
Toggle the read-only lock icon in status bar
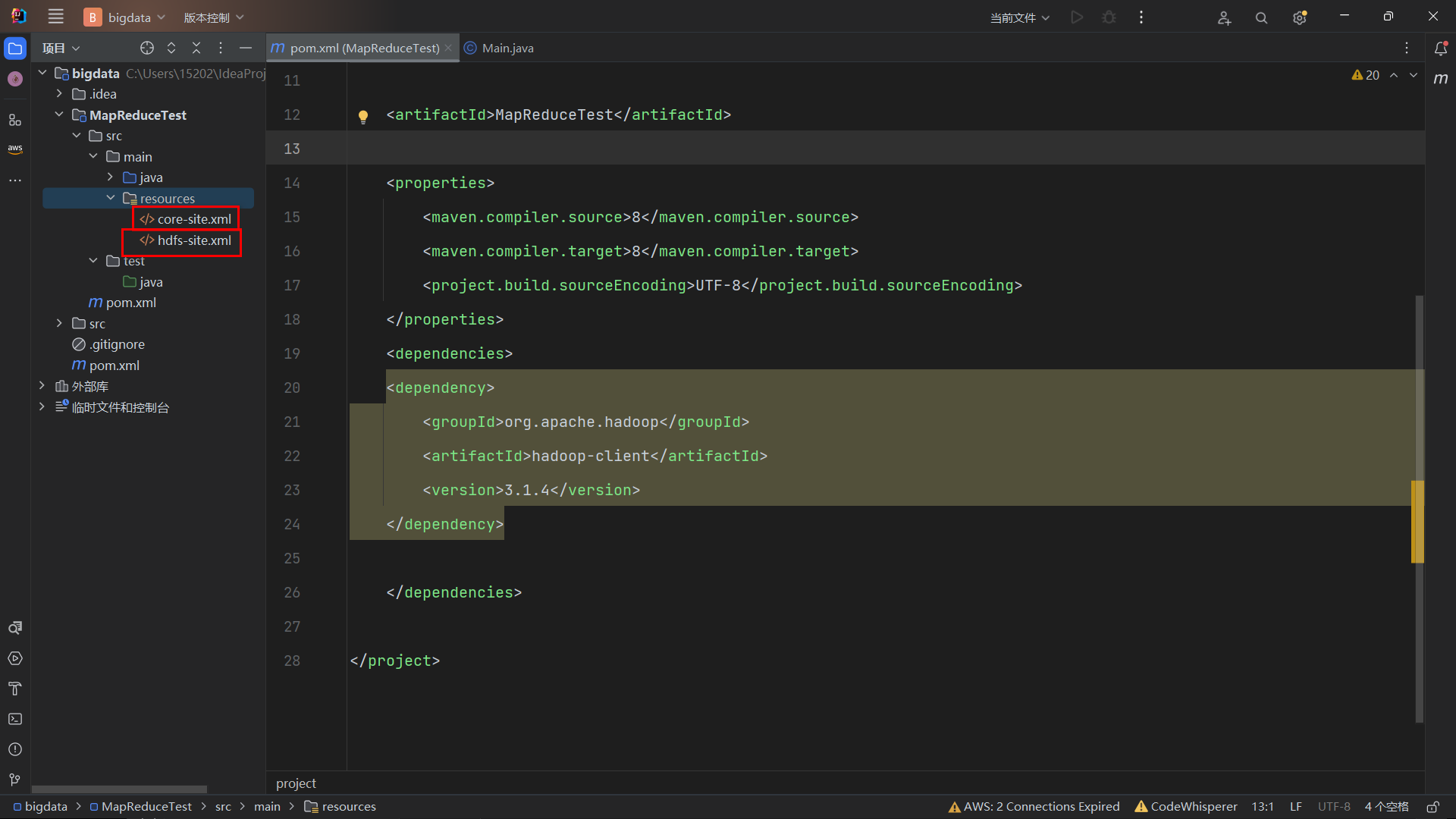pyautogui.click(x=1432, y=806)
